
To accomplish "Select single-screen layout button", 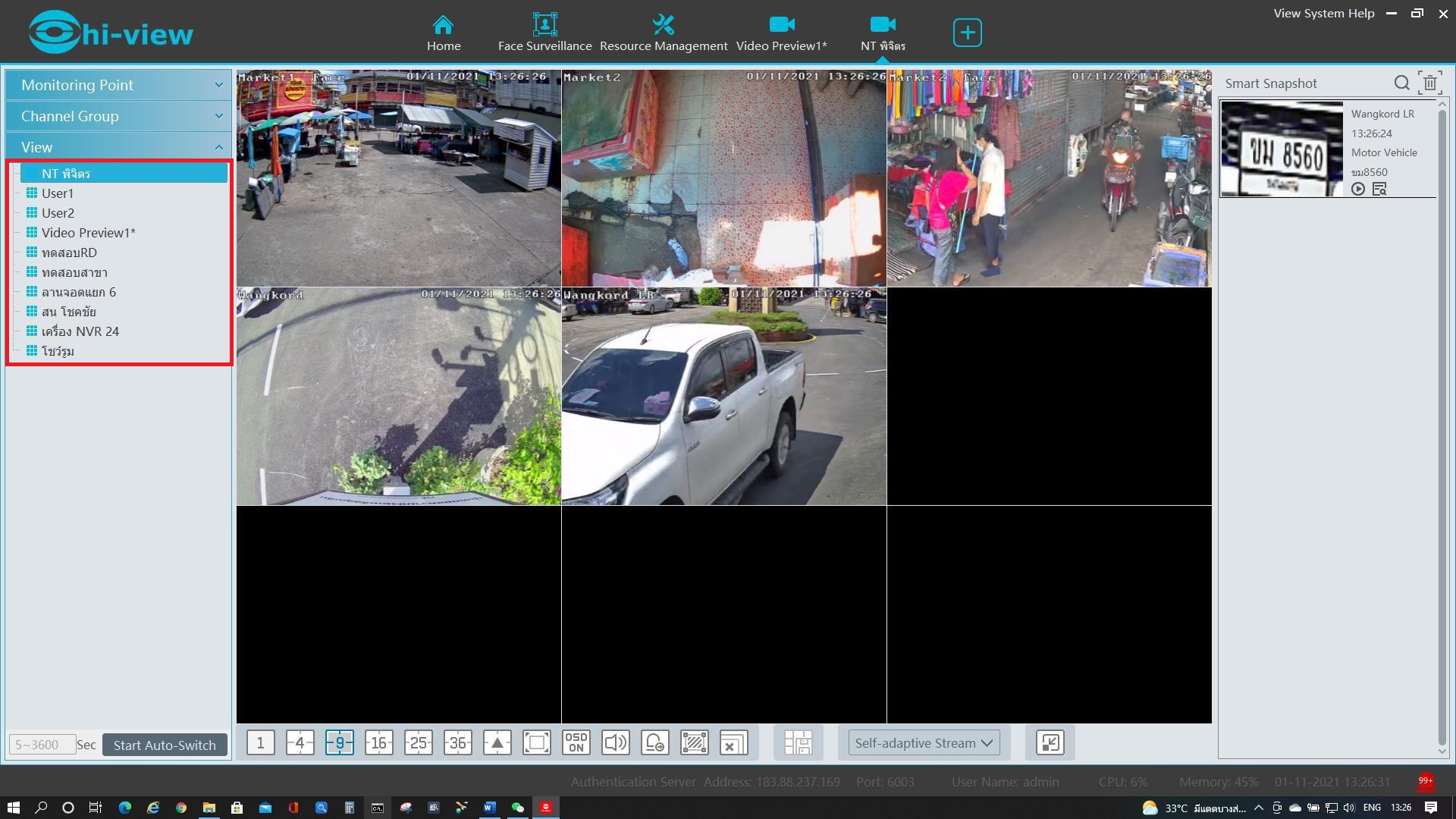I will click(260, 743).
